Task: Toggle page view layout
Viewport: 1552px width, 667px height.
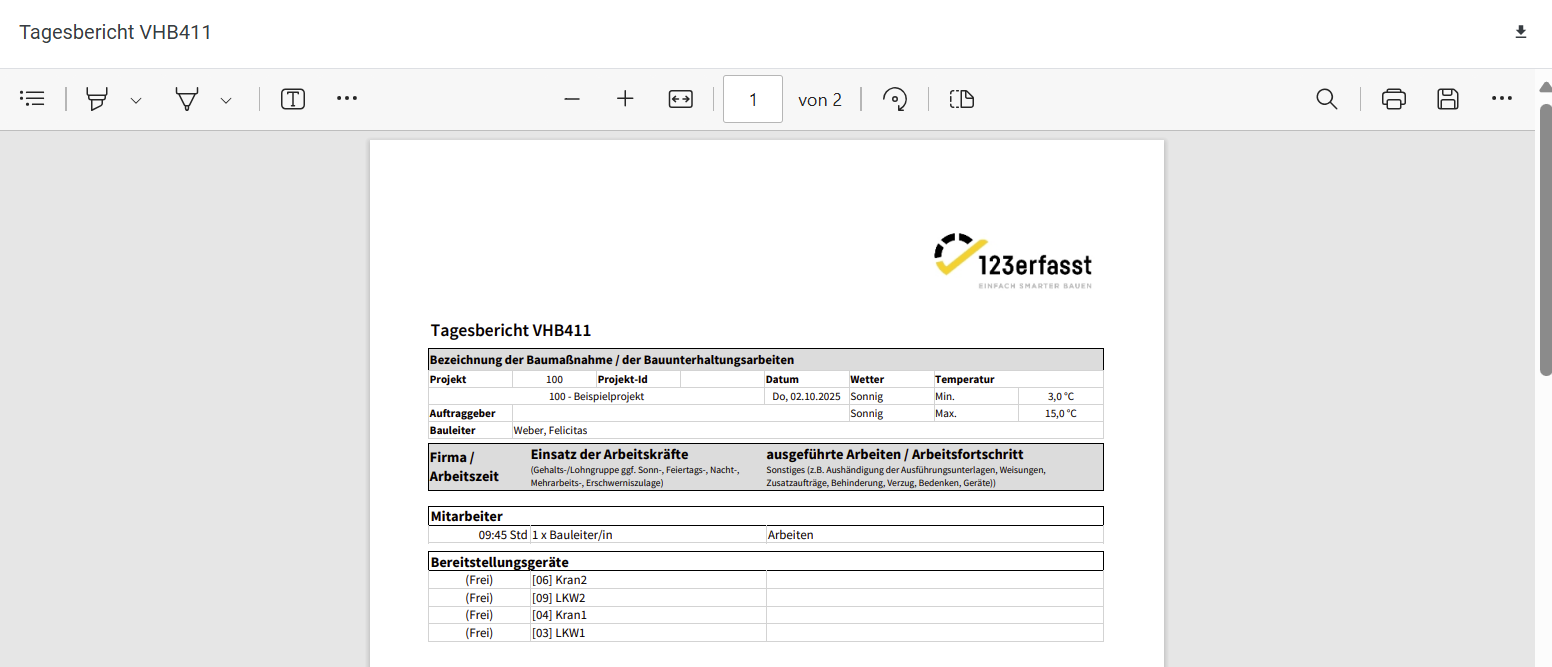Action: (x=962, y=99)
